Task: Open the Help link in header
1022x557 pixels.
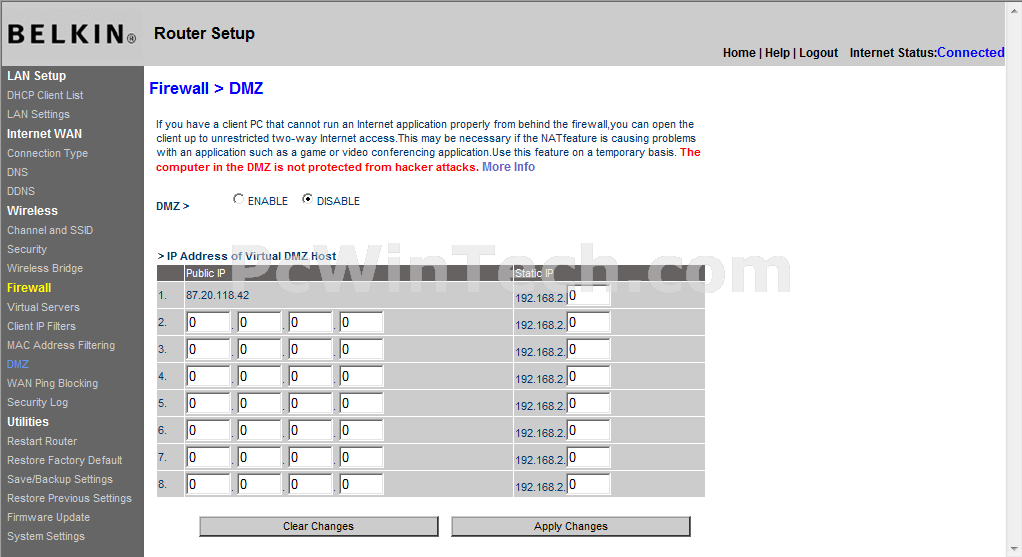Action: coord(777,53)
